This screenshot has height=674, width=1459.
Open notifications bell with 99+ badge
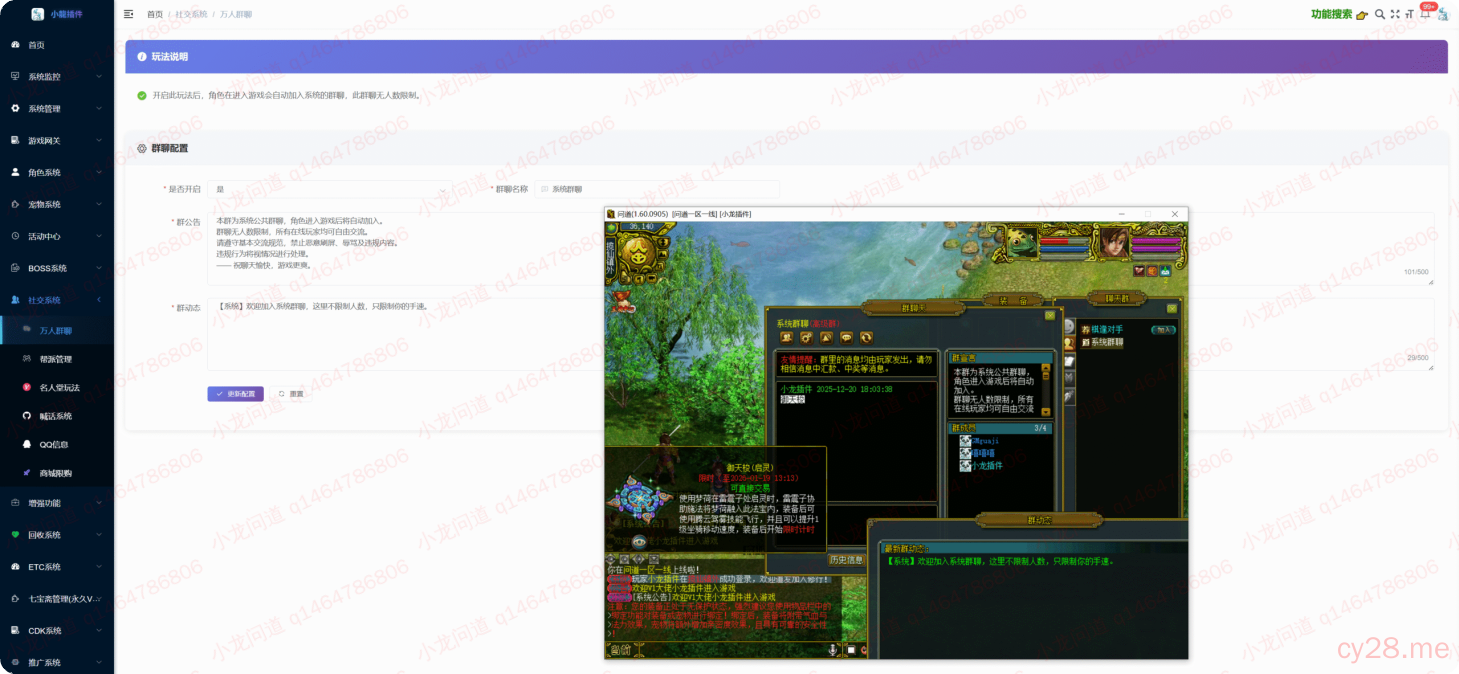(x=1425, y=14)
